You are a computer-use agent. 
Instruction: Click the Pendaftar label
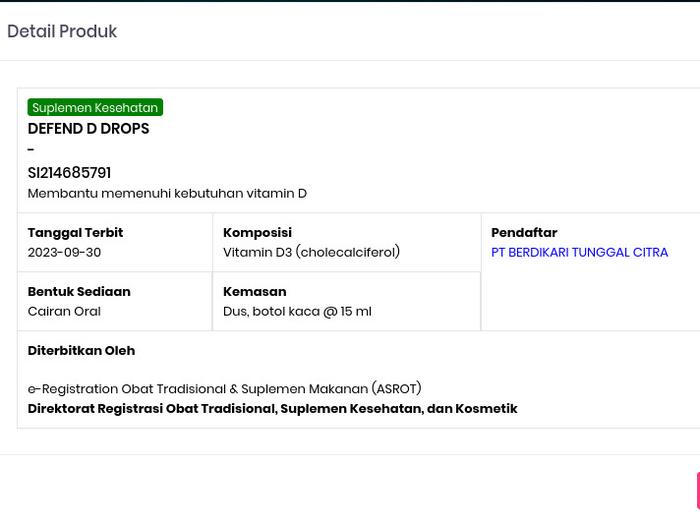(524, 232)
